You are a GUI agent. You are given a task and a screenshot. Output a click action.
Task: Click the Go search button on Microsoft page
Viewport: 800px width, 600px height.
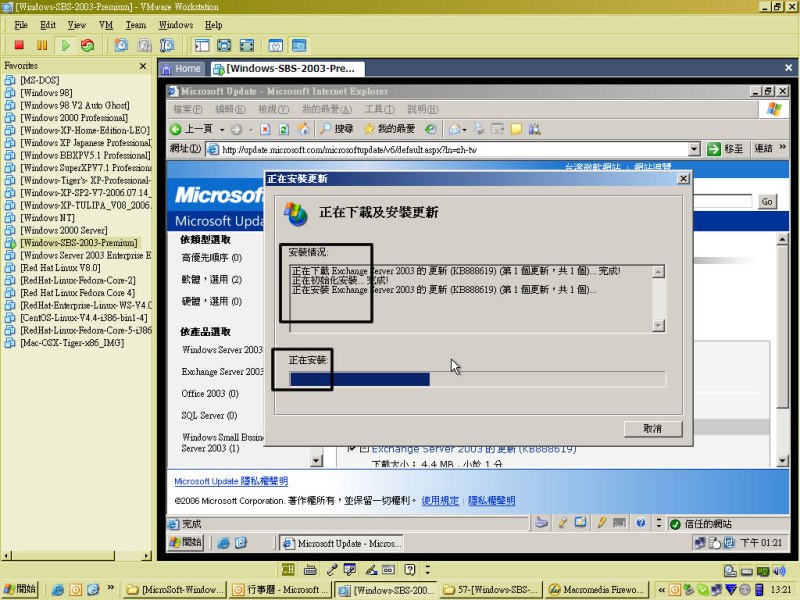tap(767, 202)
